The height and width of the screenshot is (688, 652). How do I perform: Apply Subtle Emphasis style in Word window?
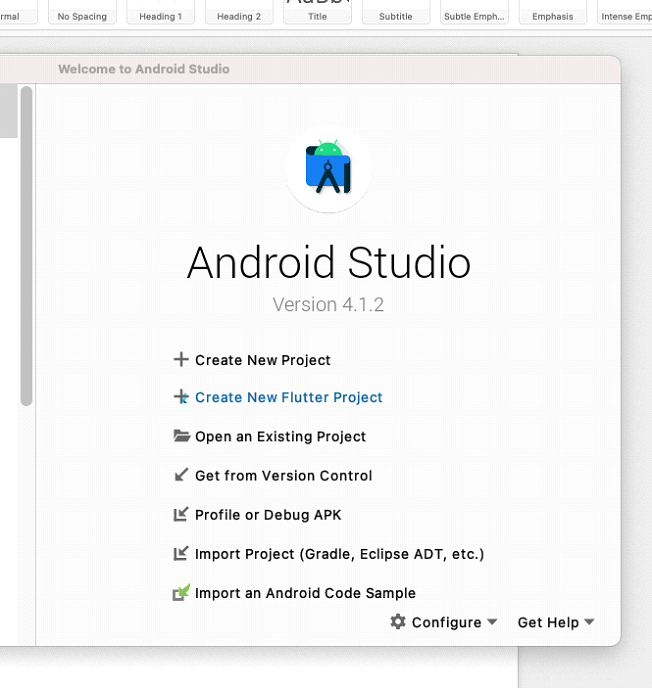(474, 12)
